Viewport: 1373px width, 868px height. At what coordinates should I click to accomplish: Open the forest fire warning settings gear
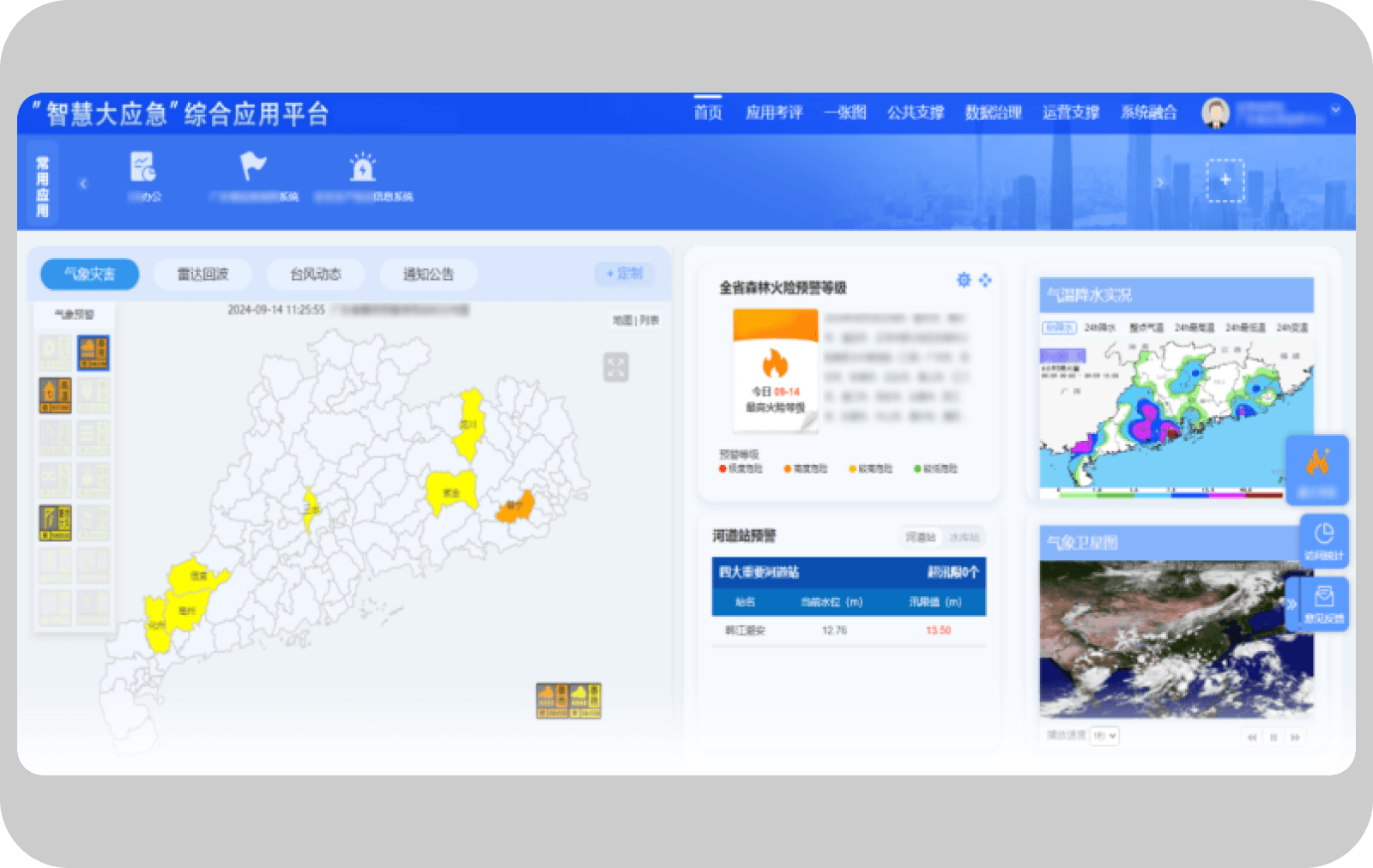[963, 280]
